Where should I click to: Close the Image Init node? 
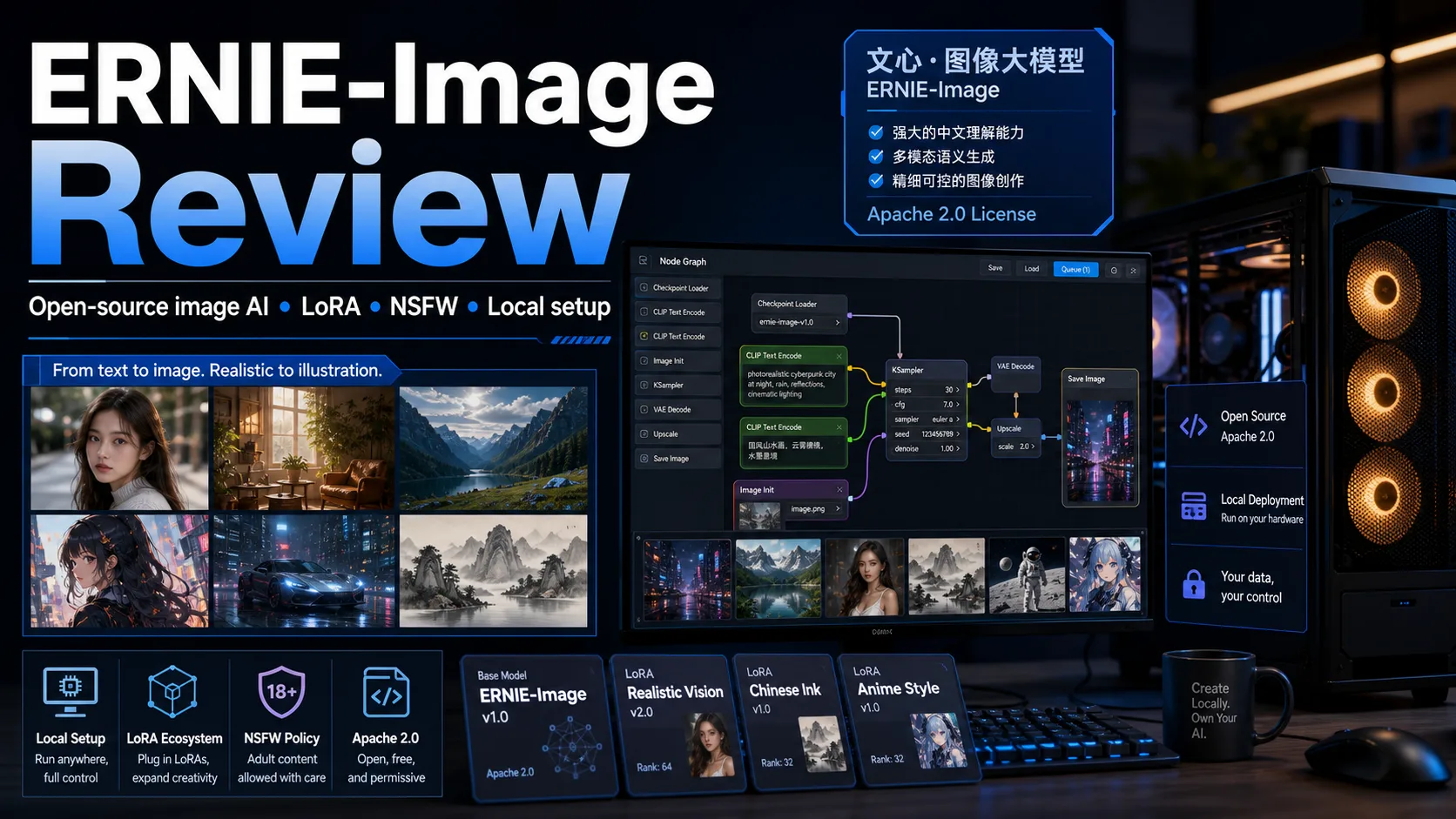[839, 489]
